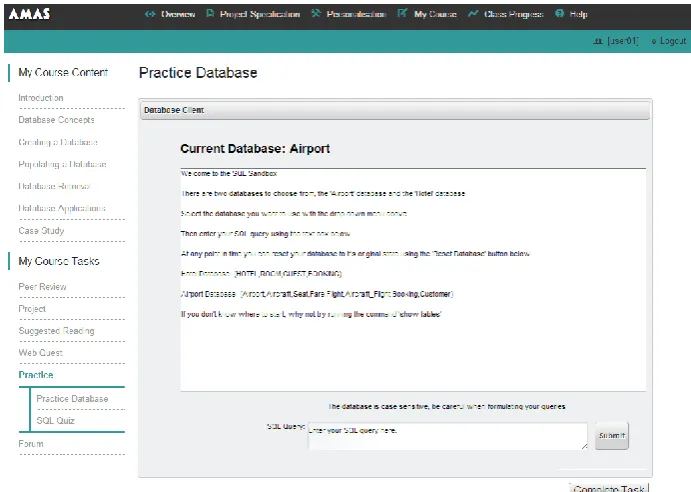
Task: Open Database Retrieval section
Action: 54,186
